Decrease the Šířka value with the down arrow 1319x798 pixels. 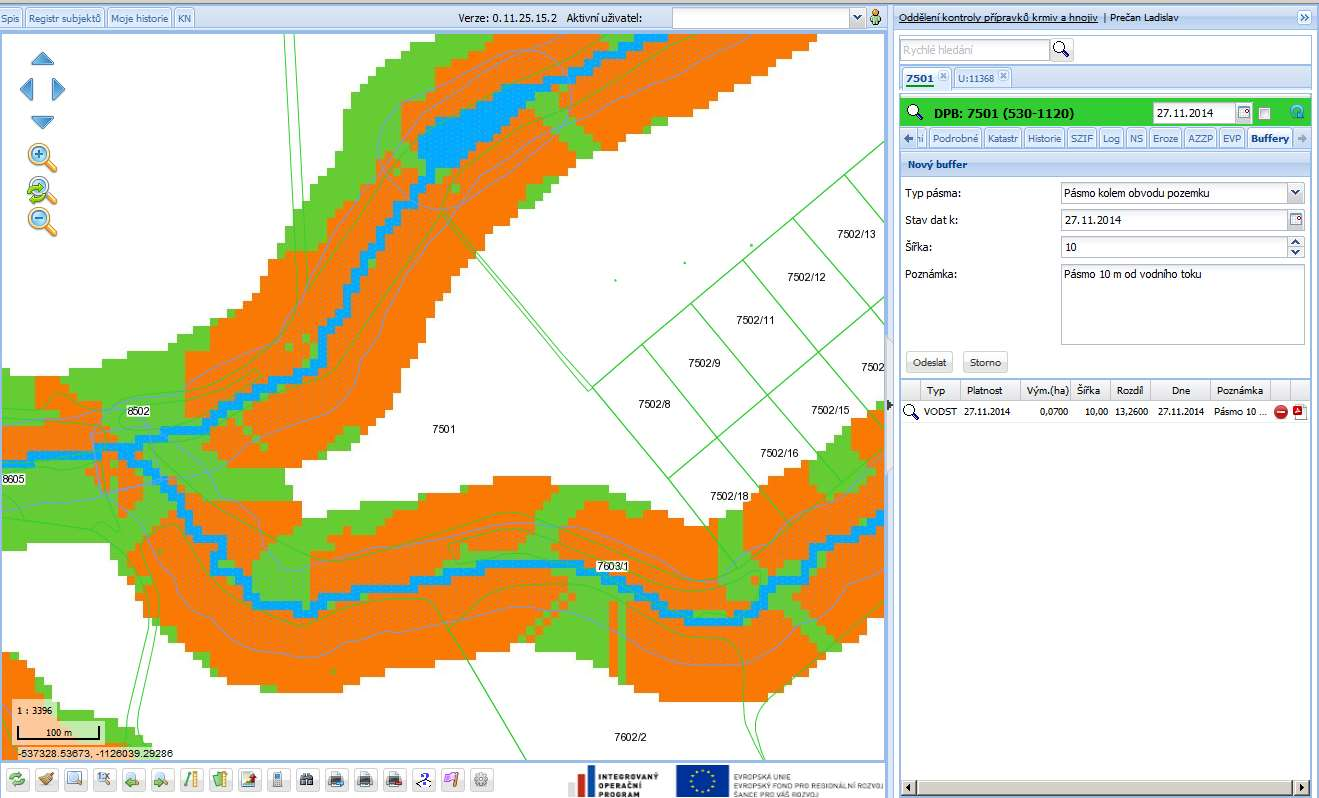coord(1296,252)
